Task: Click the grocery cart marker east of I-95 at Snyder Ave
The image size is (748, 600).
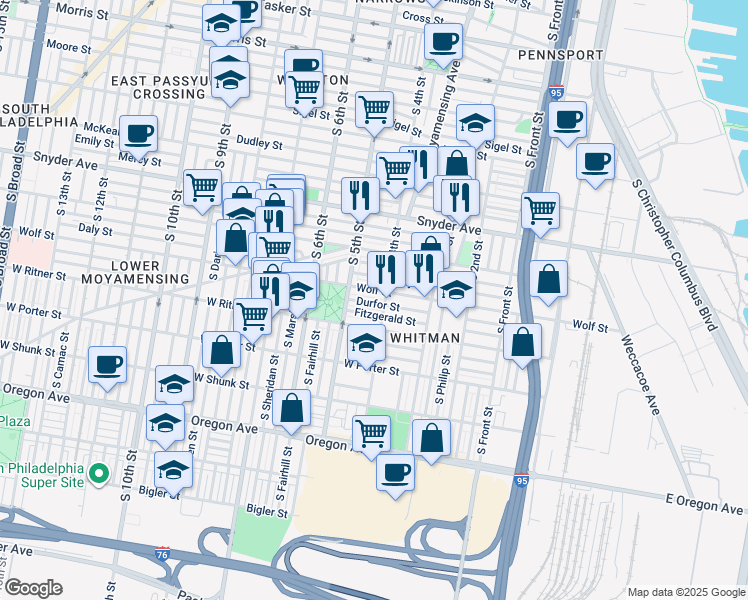Action: pos(540,211)
